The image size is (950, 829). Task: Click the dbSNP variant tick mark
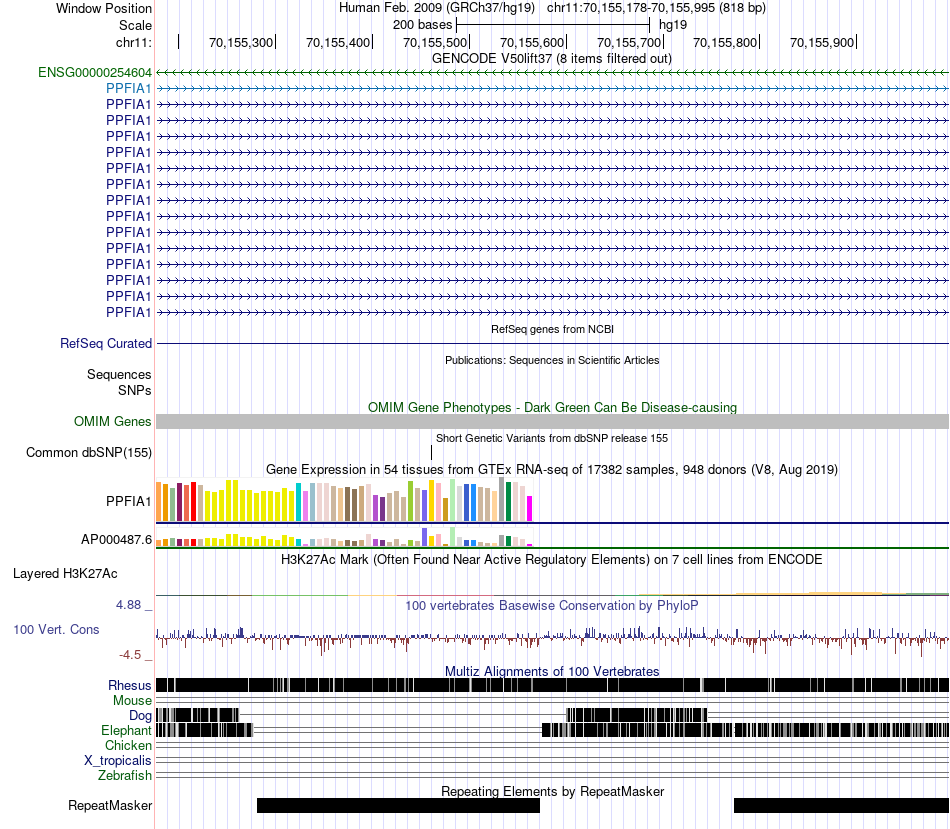pyautogui.click(x=431, y=453)
